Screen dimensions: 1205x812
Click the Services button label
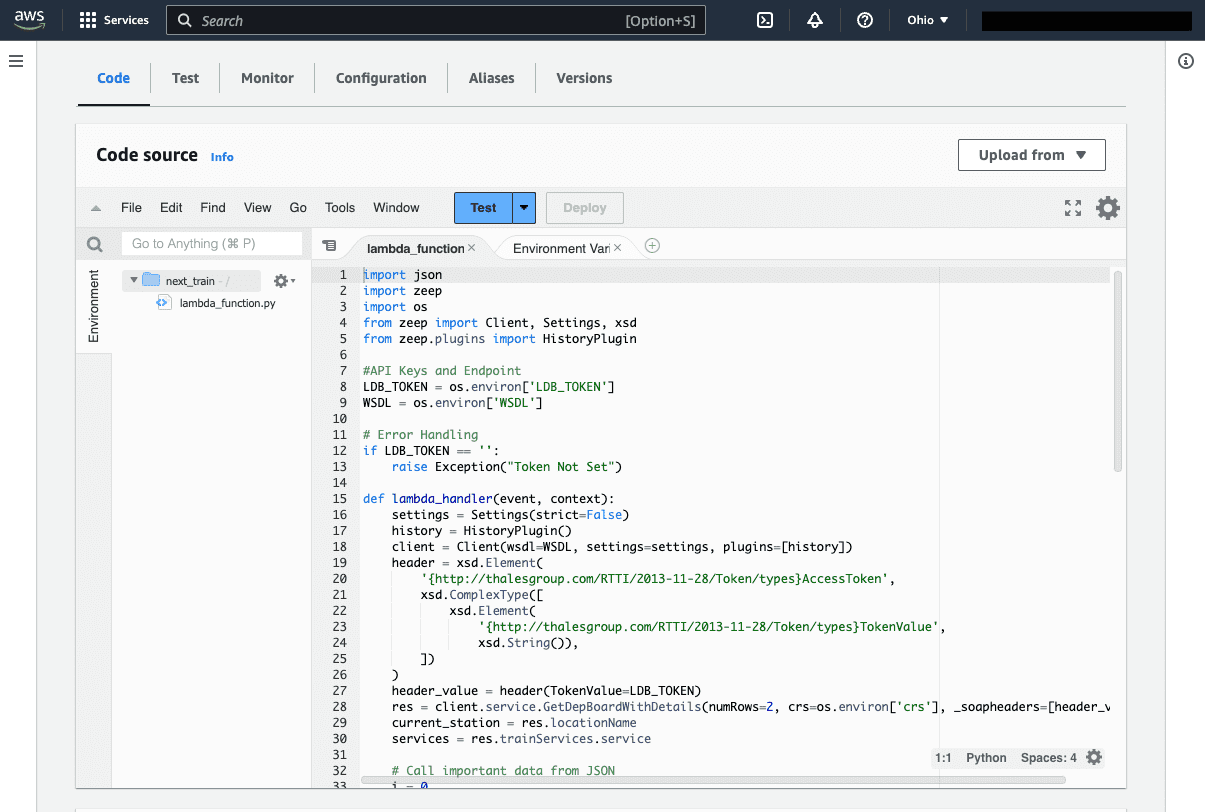point(126,20)
